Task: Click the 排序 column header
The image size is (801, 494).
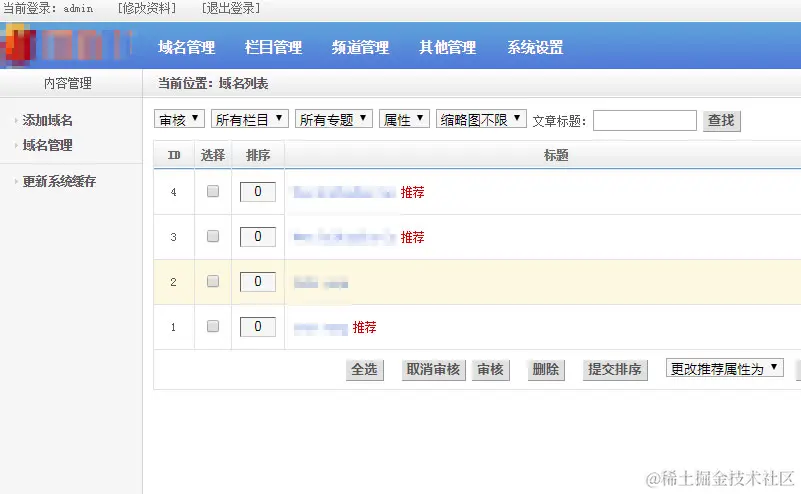Action: 258,155
